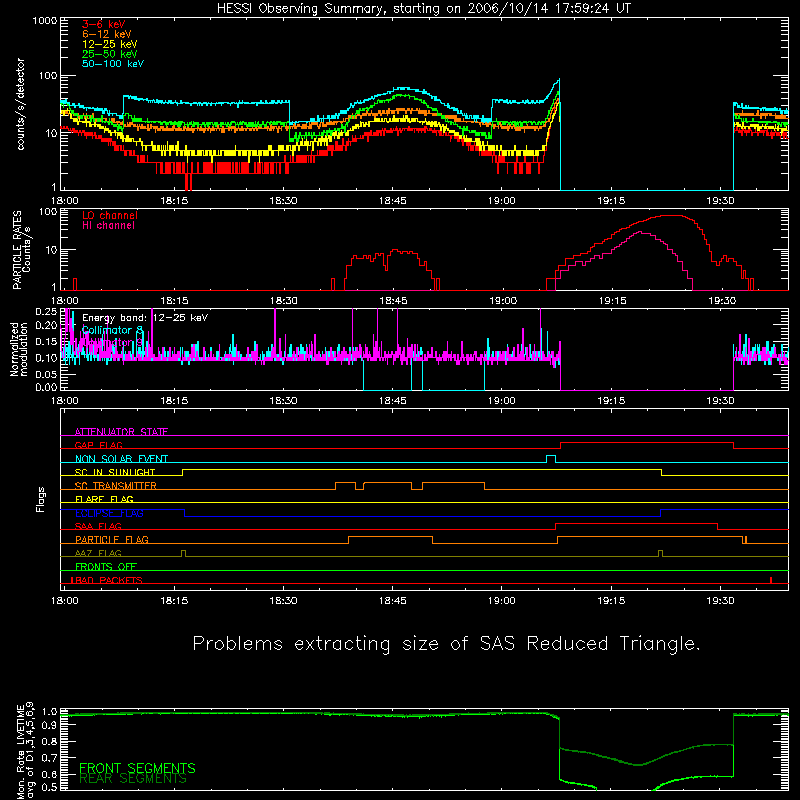This screenshot has width=800, height=800.
Task: Click the 'Normalized modulation' axis label
Action: coord(19,349)
